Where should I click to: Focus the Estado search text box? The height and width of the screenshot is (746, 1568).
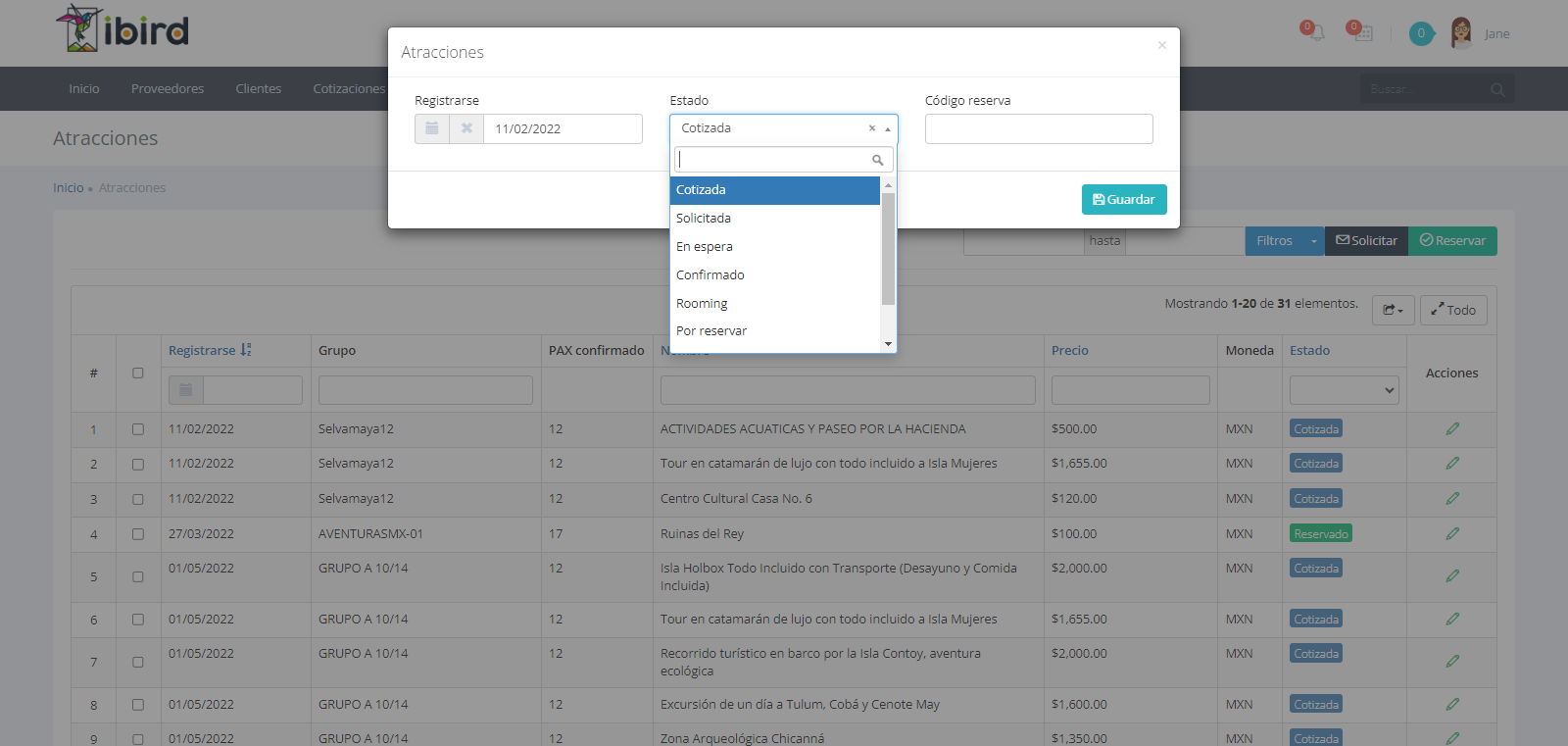[783, 160]
